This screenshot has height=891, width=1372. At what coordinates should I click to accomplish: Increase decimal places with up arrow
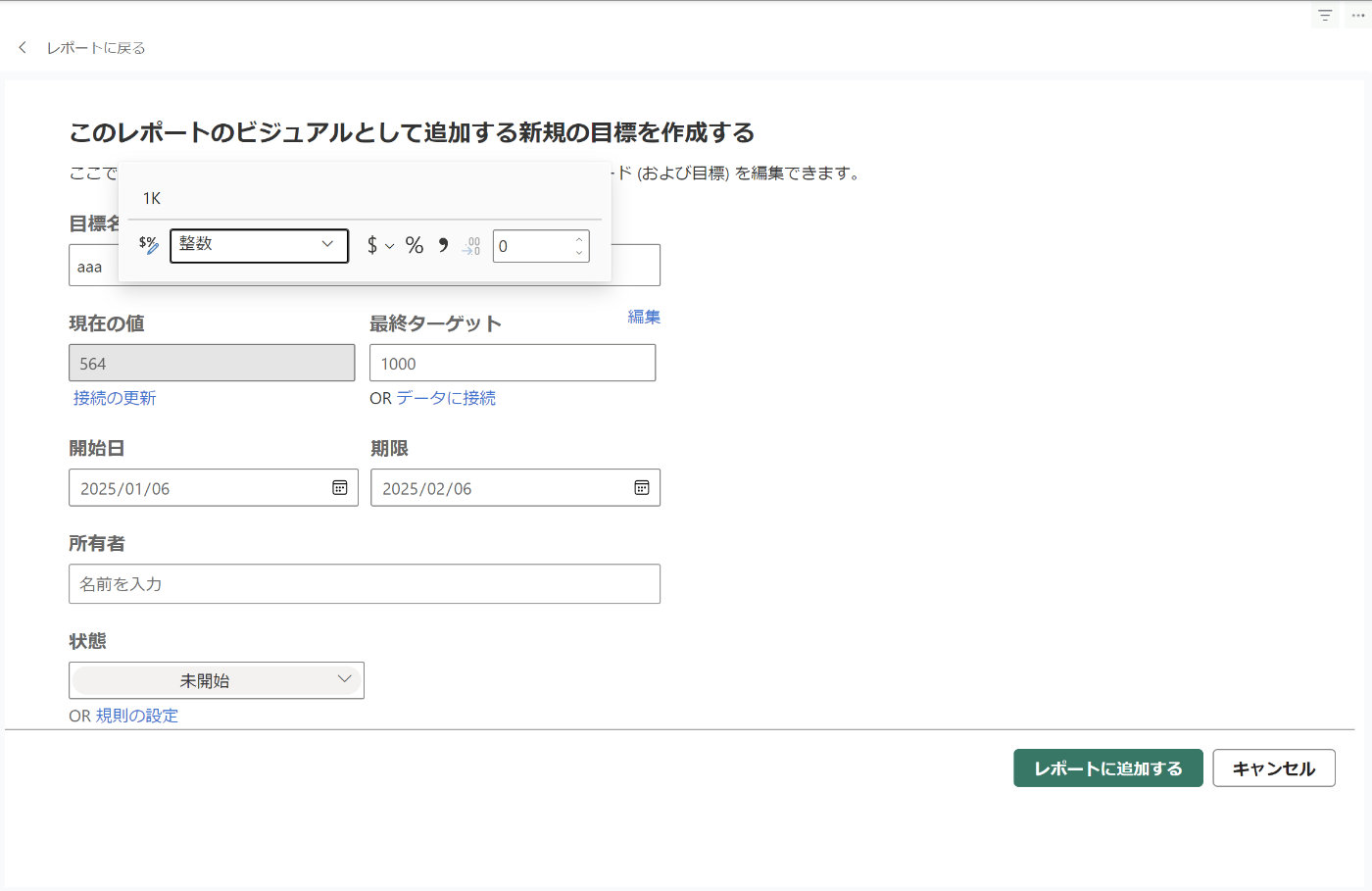click(x=579, y=239)
